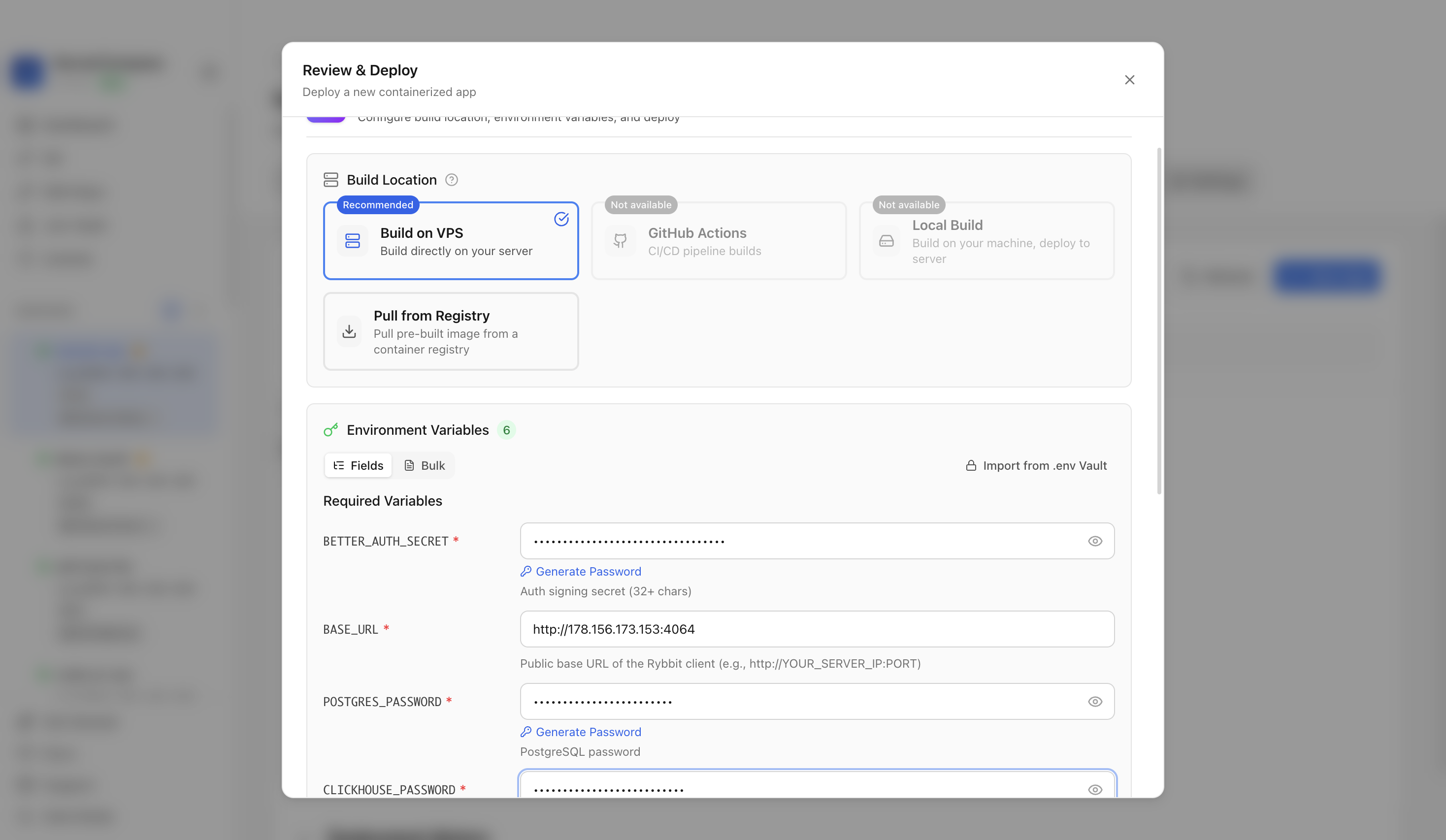This screenshot has height=840, width=1446.
Task: Click the 'PostgreSQL password' hint text
Action: [580, 752]
